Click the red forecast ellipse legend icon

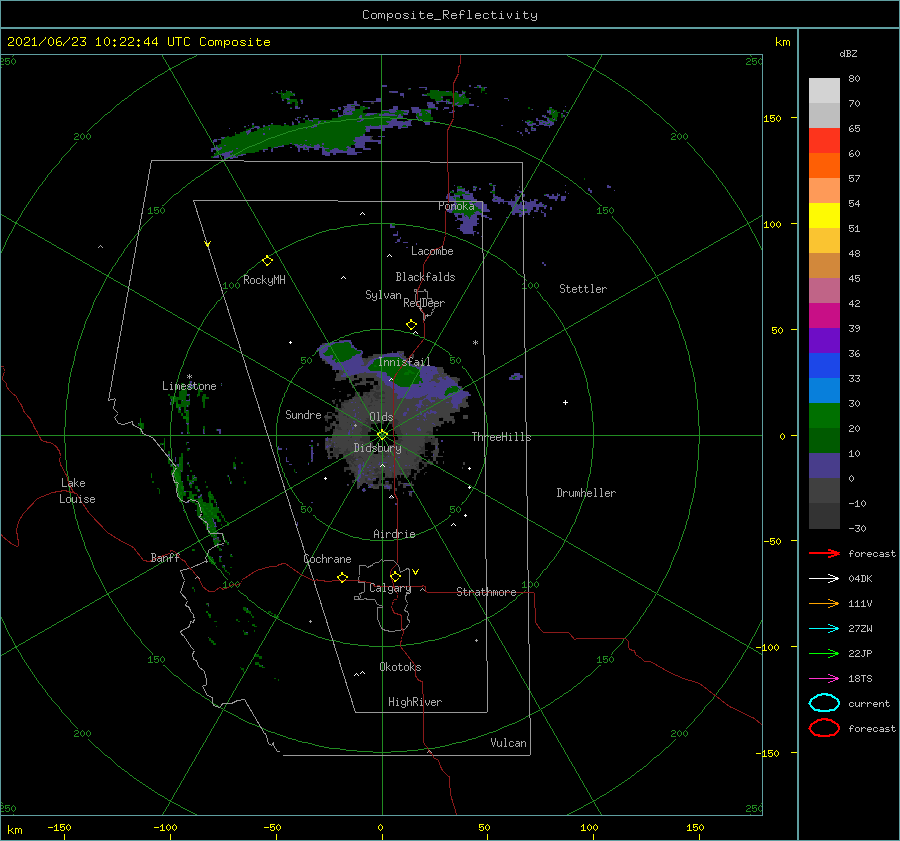click(x=824, y=728)
